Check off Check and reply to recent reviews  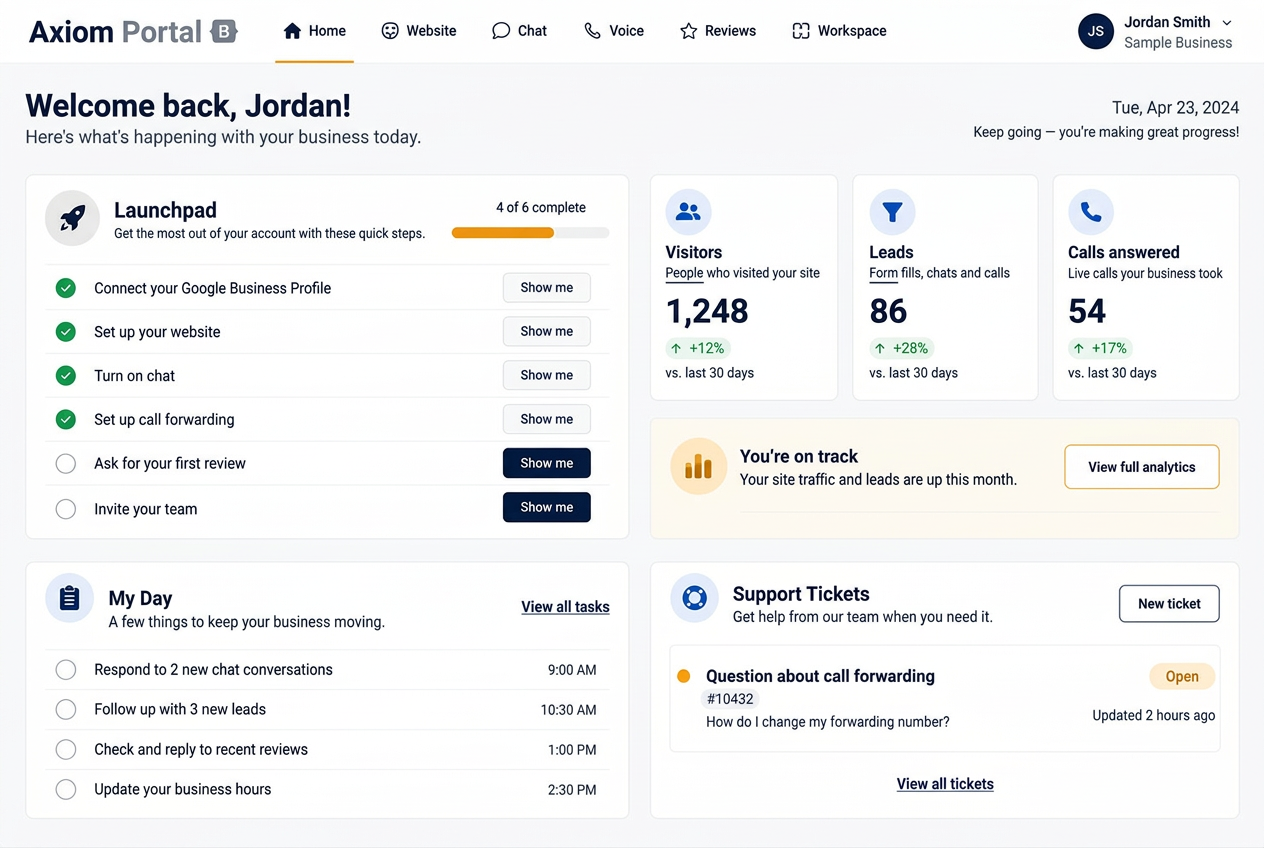point(66,750)
